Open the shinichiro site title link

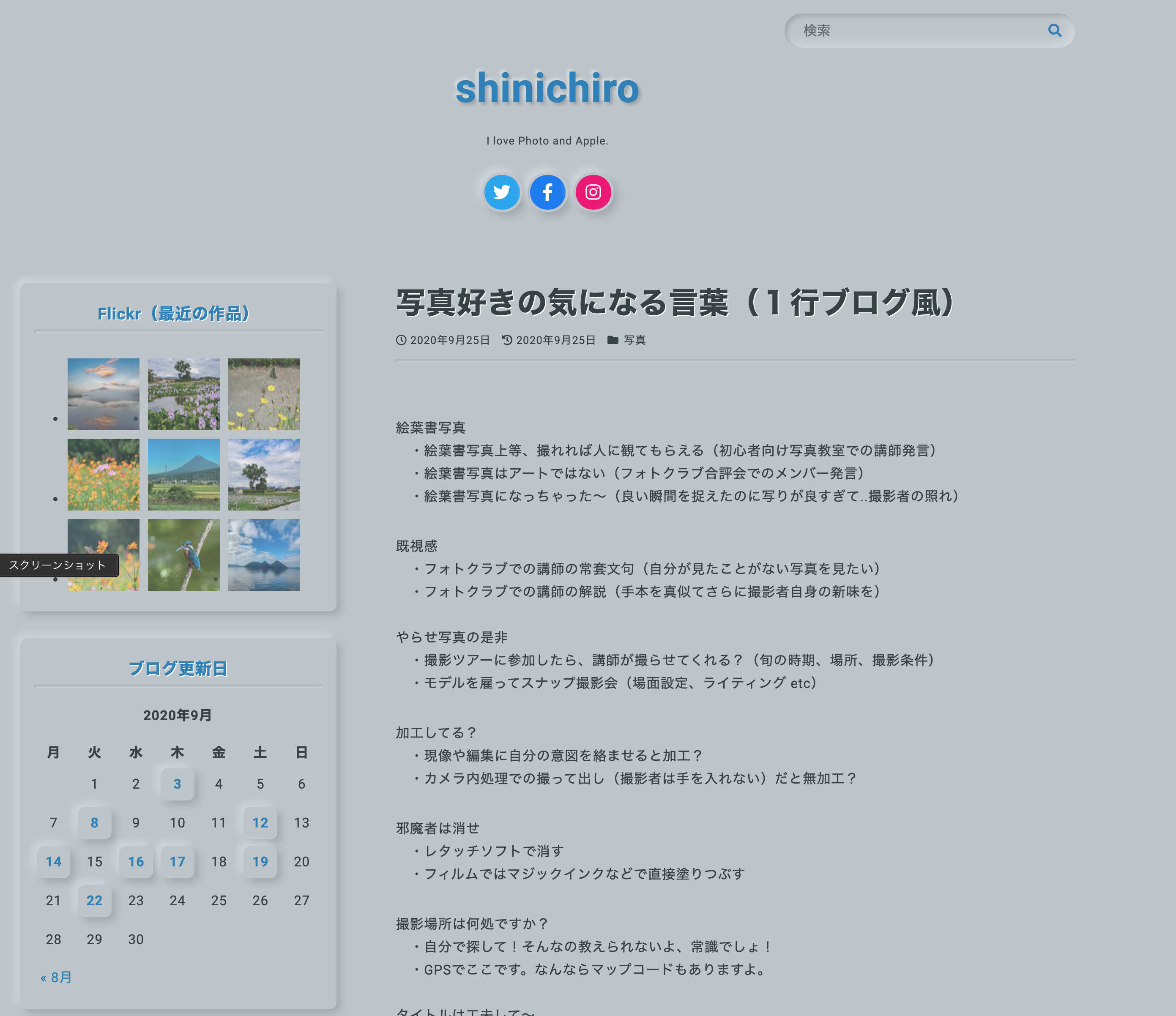(547, 89)
